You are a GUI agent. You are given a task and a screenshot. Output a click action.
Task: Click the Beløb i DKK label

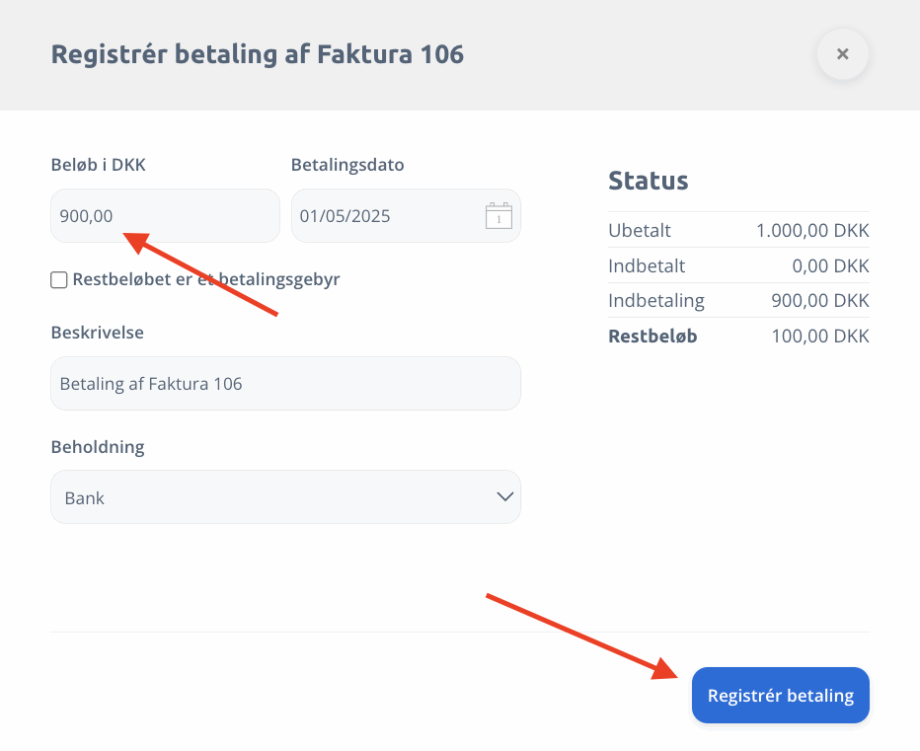click(x=98, y=165)
